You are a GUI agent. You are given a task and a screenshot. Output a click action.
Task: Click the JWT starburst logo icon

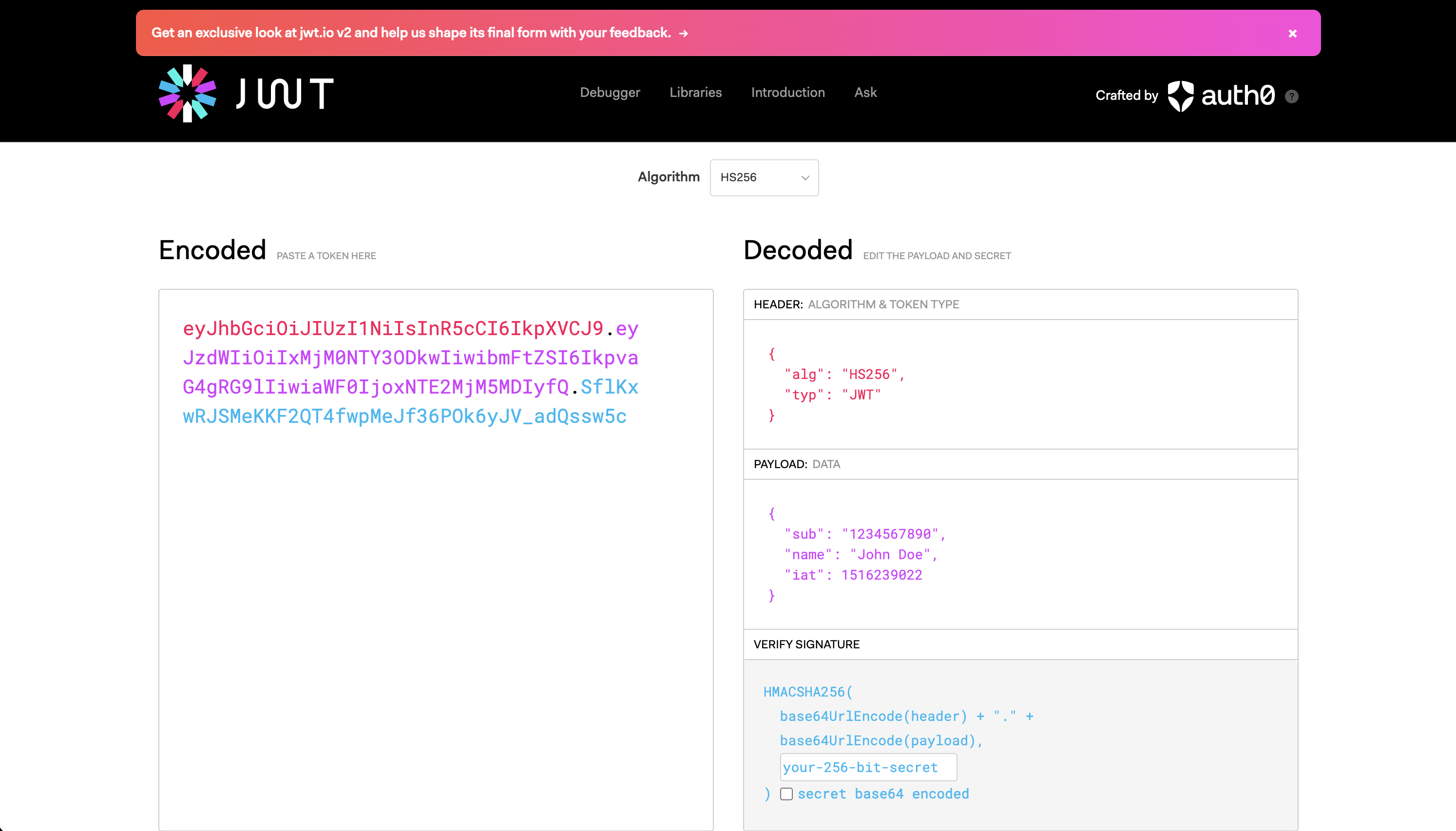187,94
